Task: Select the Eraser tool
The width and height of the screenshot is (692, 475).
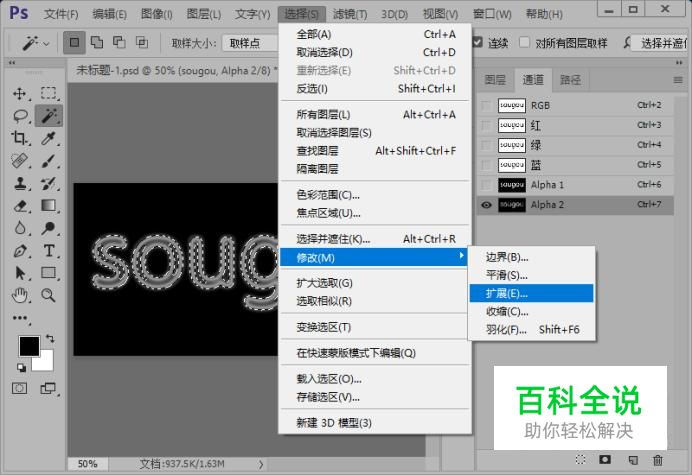Action: pyautogui.click(x=19, y=206)
